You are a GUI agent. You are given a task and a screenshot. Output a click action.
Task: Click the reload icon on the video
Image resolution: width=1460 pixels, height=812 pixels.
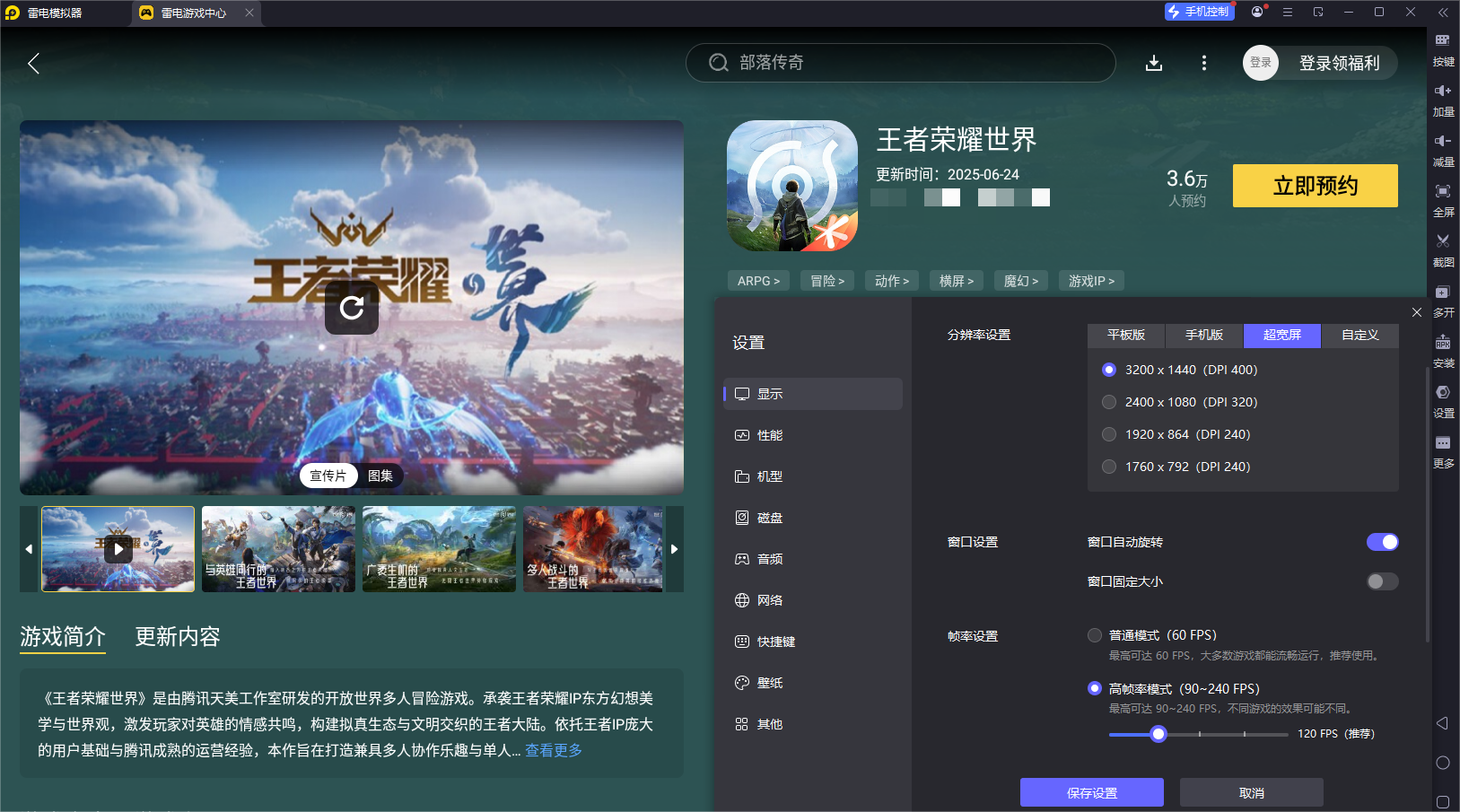[x=352, y=308]
